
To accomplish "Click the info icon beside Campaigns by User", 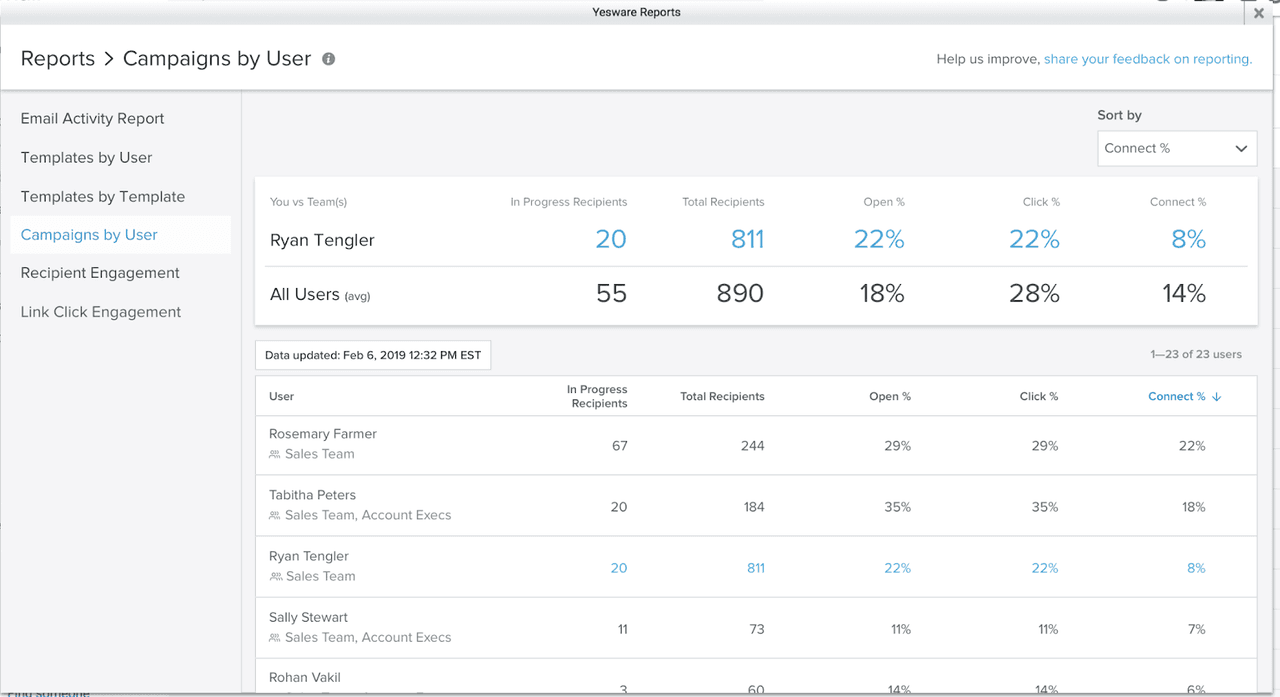I will [328, 59].
